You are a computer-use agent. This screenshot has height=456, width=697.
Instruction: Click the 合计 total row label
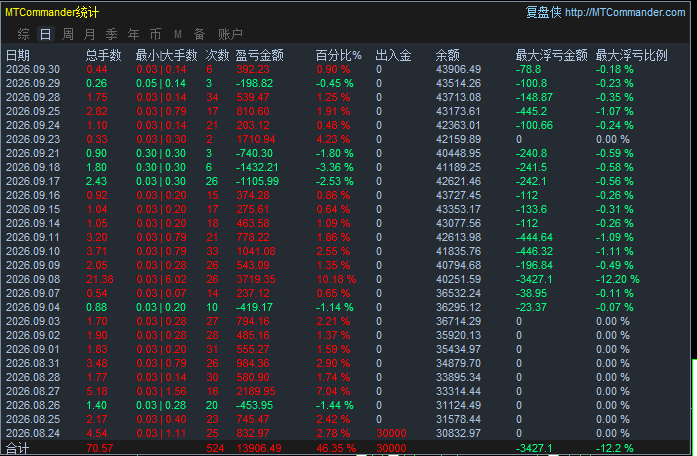[17, 448]
